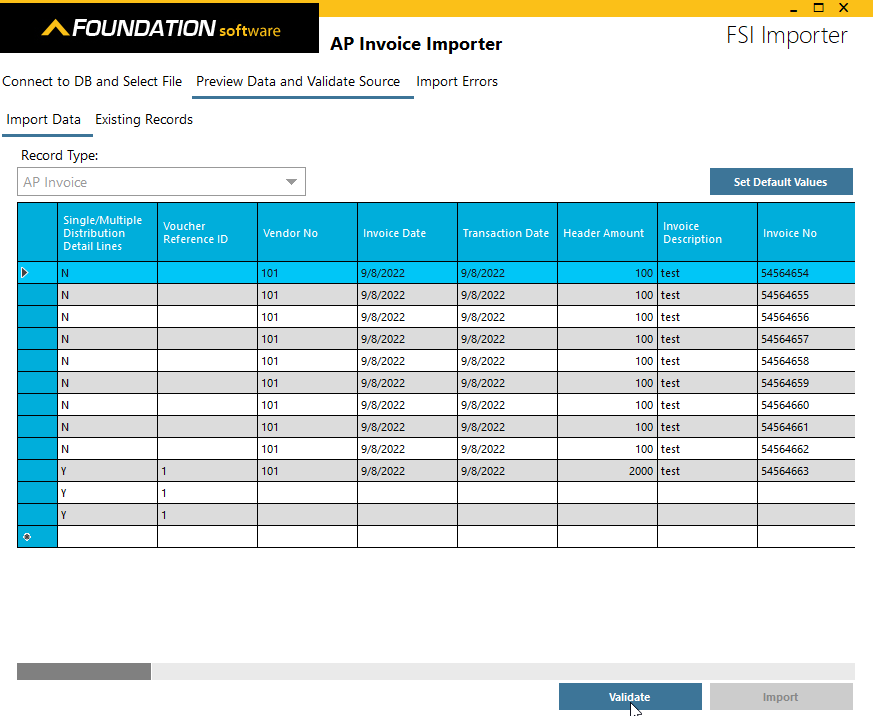
Task: Select invoice number cell 54564655
Action: (x=806, y=295)
